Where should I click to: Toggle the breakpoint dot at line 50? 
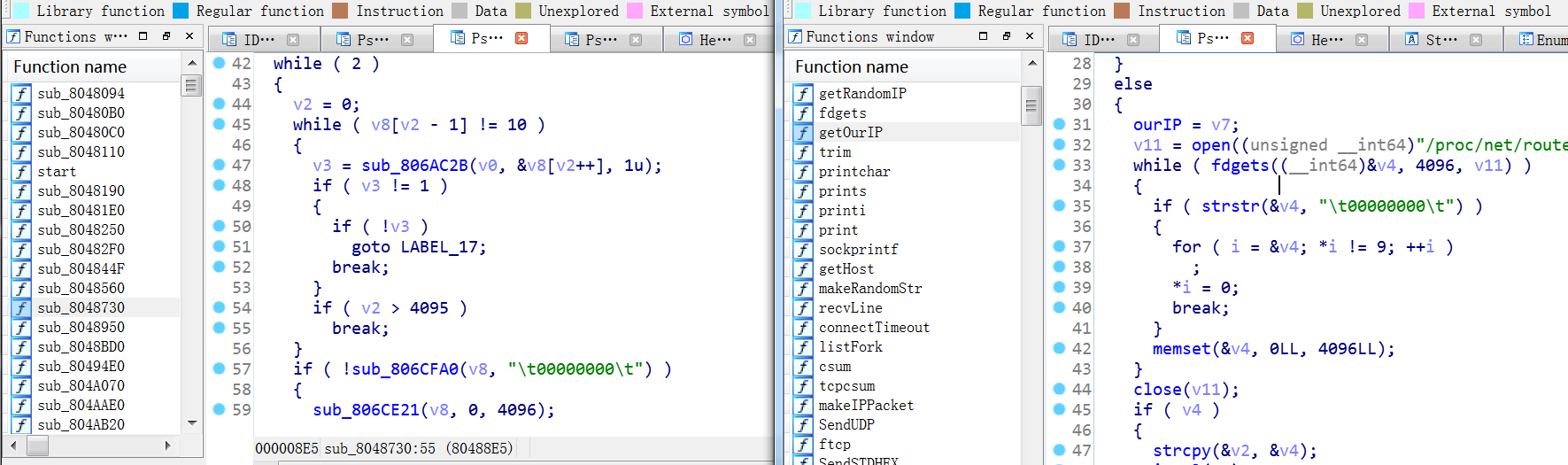tap(219, 226)
